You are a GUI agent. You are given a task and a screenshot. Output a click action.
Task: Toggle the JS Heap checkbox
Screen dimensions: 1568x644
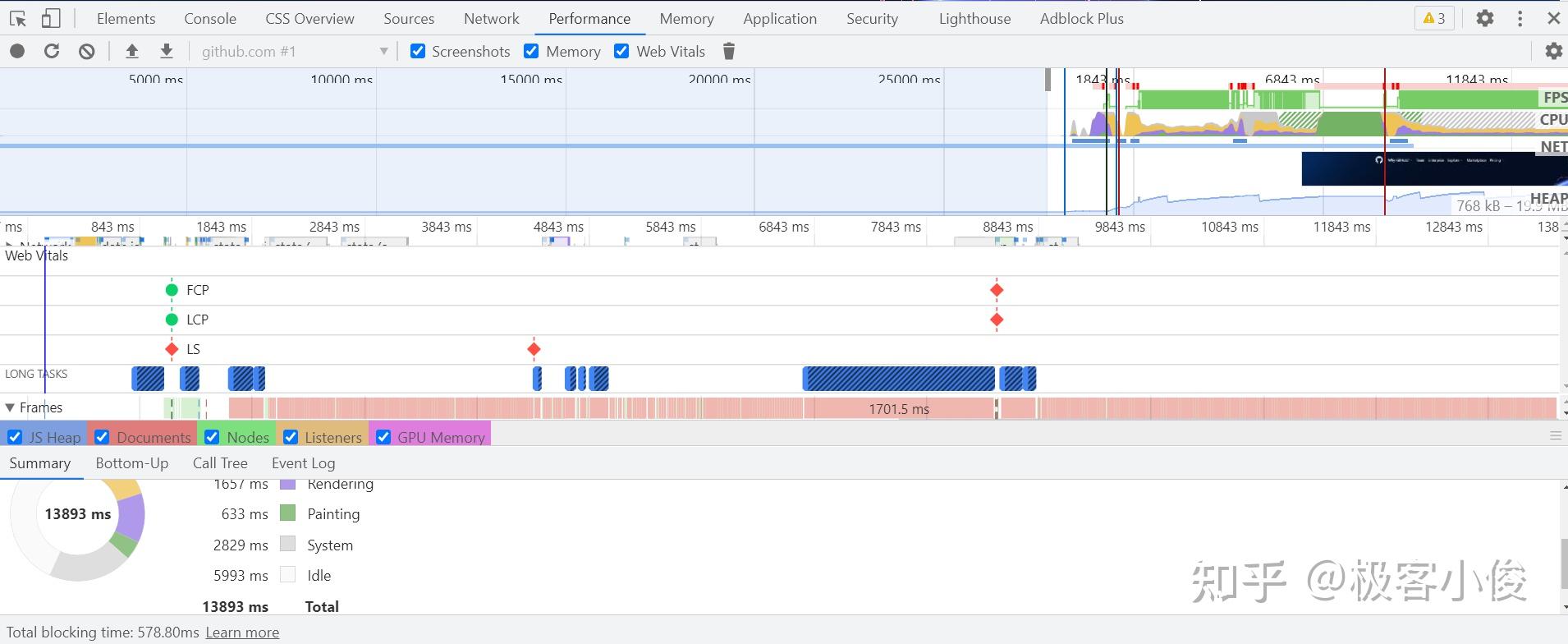click(15, 437)
